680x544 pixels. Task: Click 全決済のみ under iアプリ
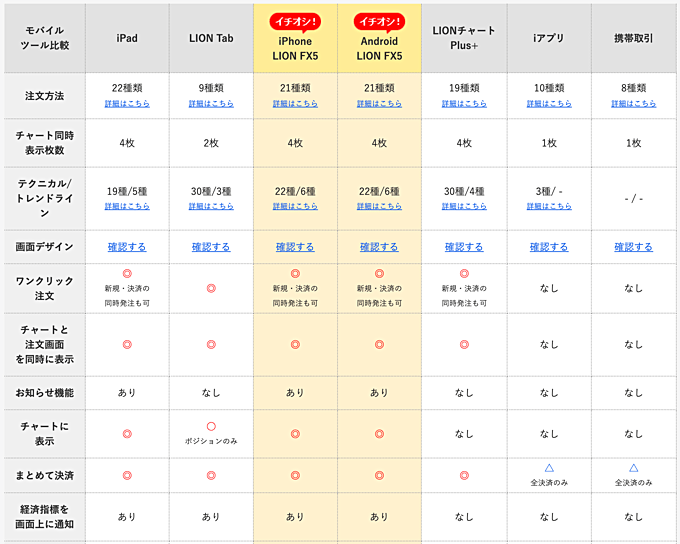(549, 482)
